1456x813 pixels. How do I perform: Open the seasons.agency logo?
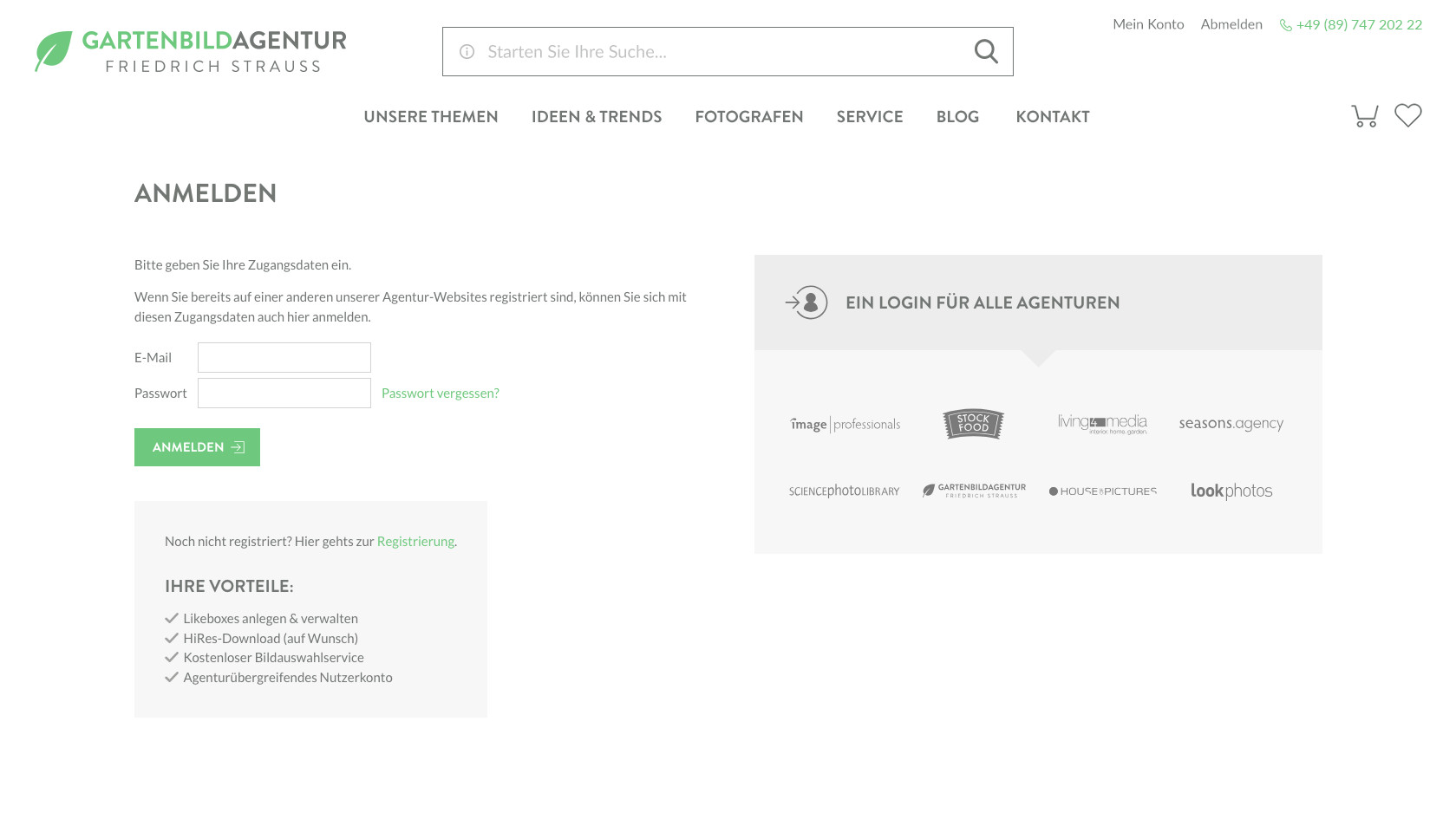[1231, 424]
